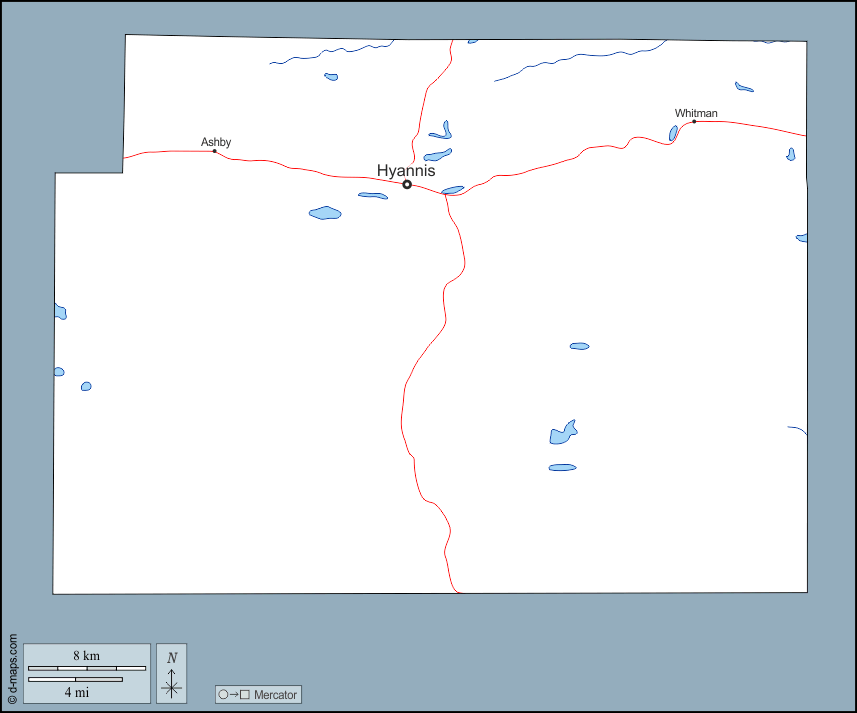The height and width of the screenshot is (713, 857).
Task: Select the Hyannis city name label
Action: coord(406,170)
